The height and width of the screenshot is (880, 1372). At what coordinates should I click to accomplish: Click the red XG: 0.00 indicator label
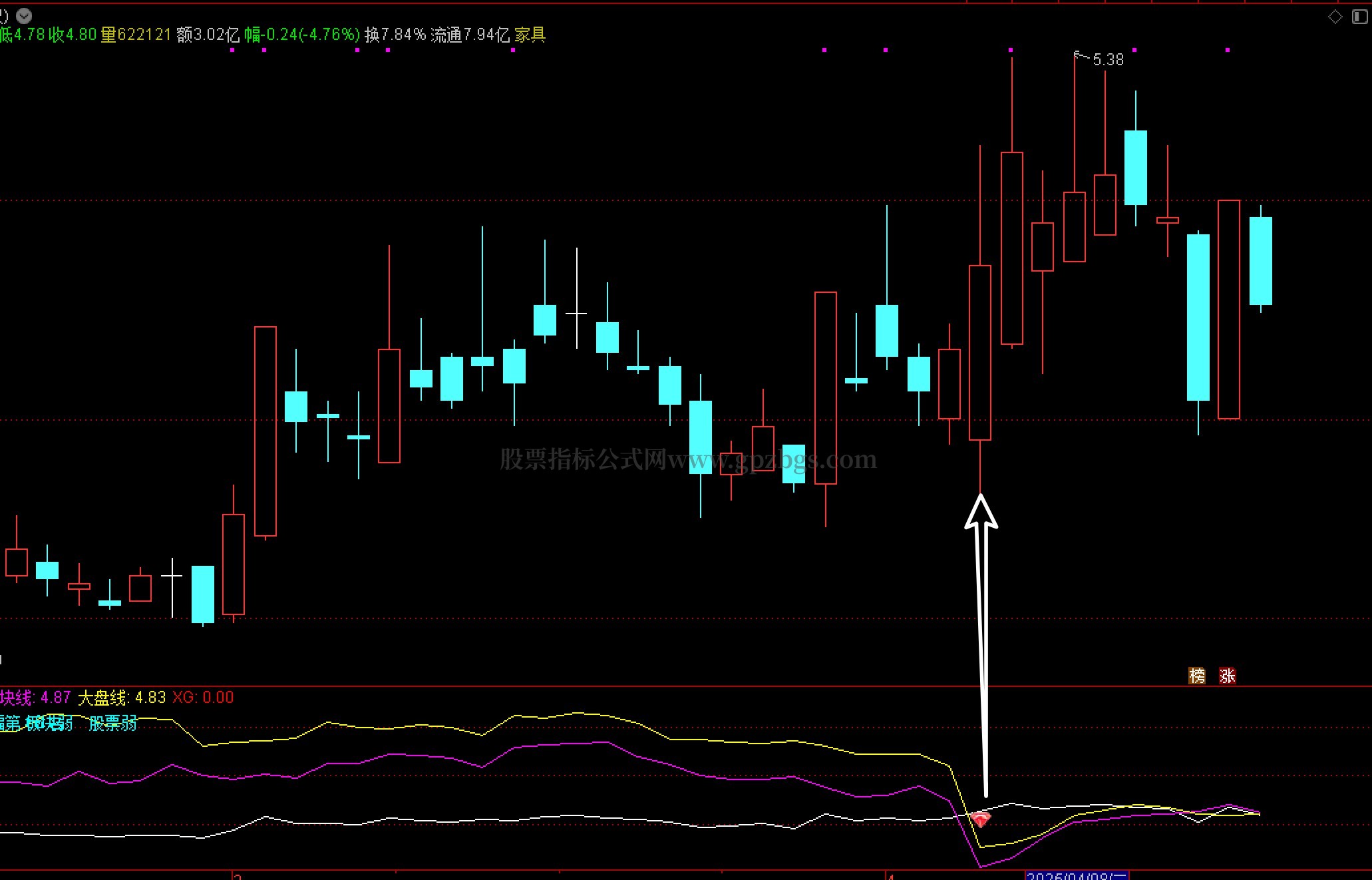point(203,698)
